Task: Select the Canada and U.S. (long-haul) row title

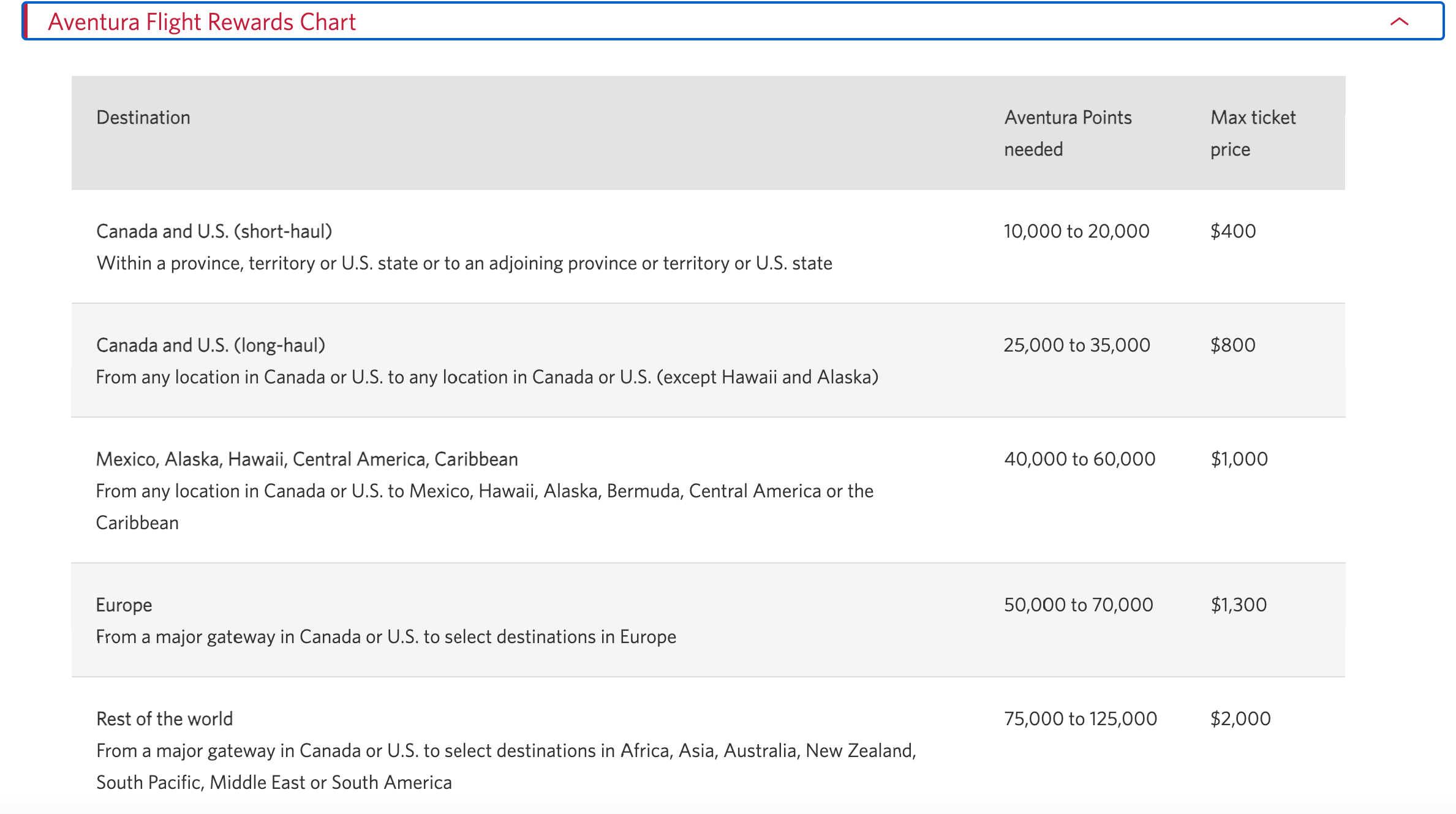Action: [211, 345]
